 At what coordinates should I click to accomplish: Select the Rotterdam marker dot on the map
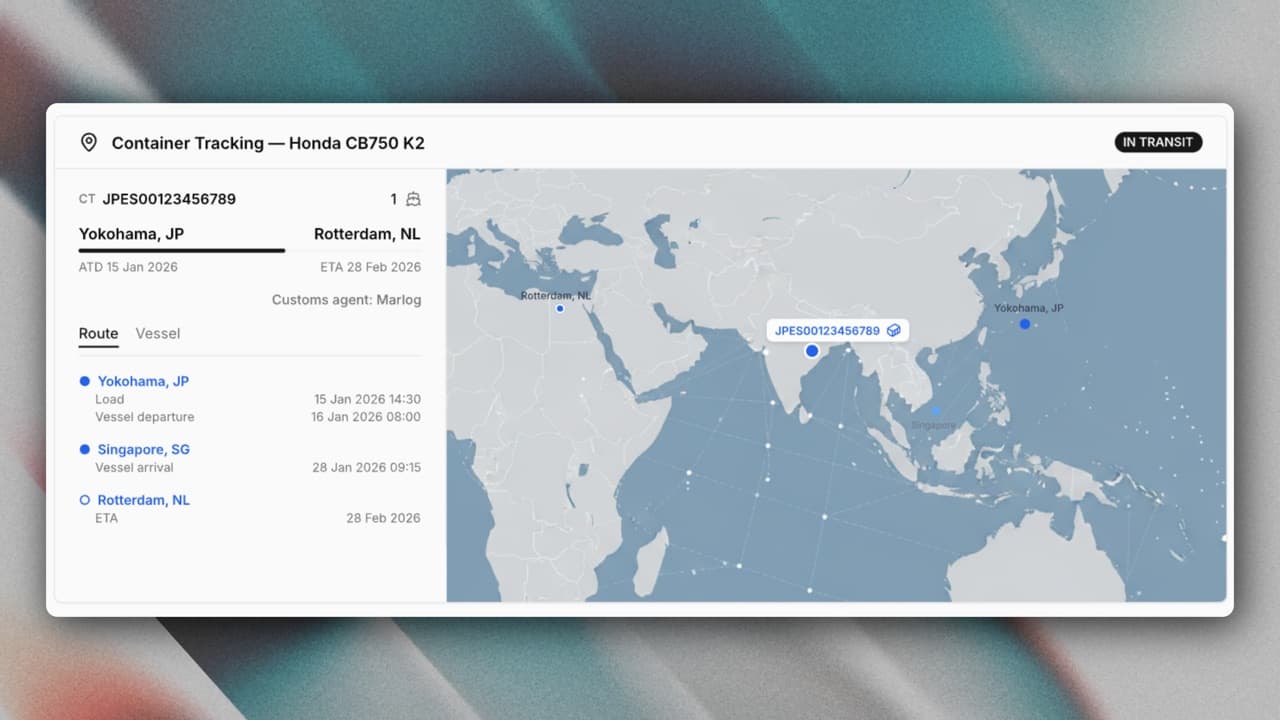click(x=560, y=308)
